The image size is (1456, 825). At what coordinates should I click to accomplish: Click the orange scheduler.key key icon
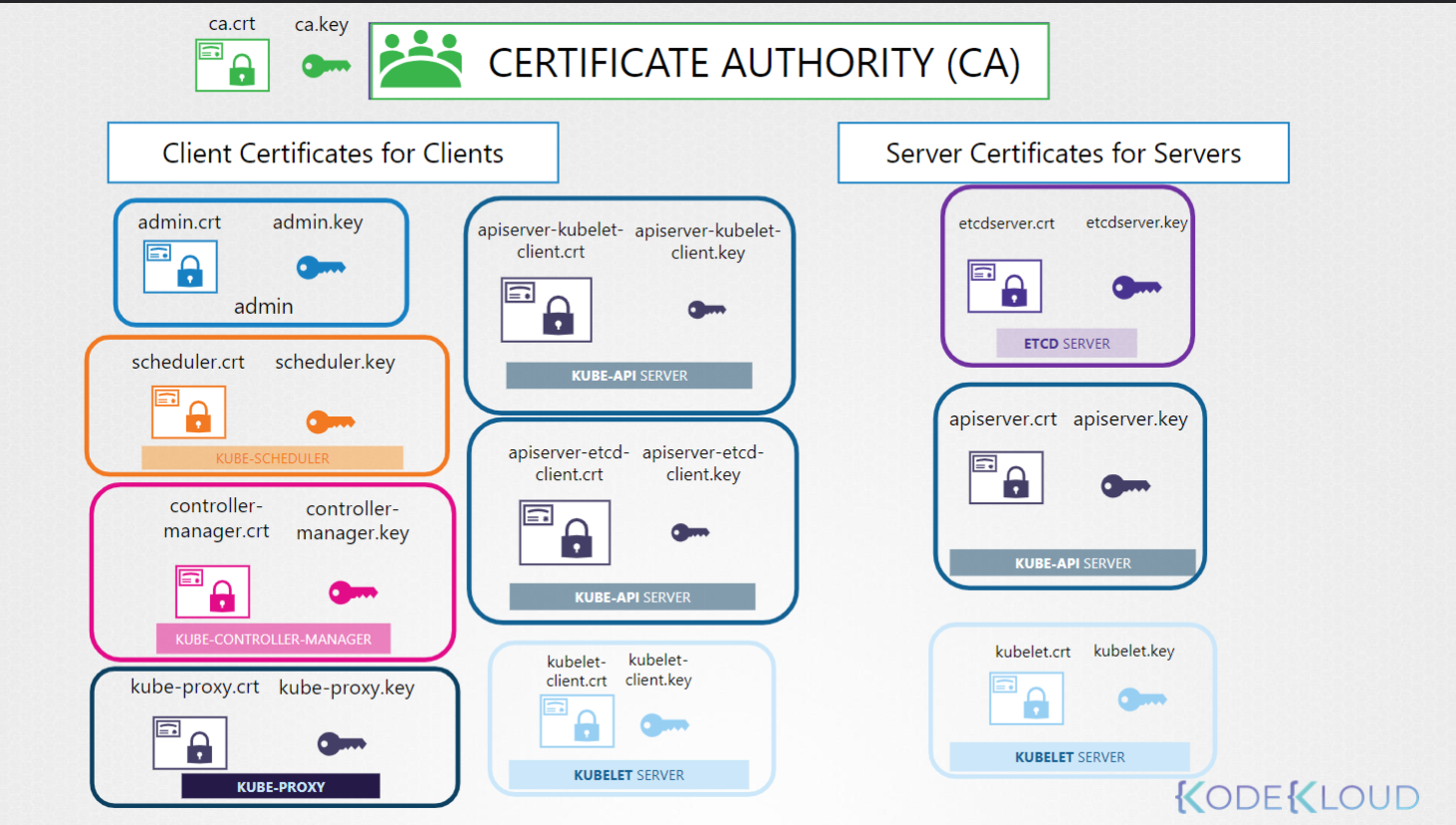pyautogui.click(x=331, y=421)
